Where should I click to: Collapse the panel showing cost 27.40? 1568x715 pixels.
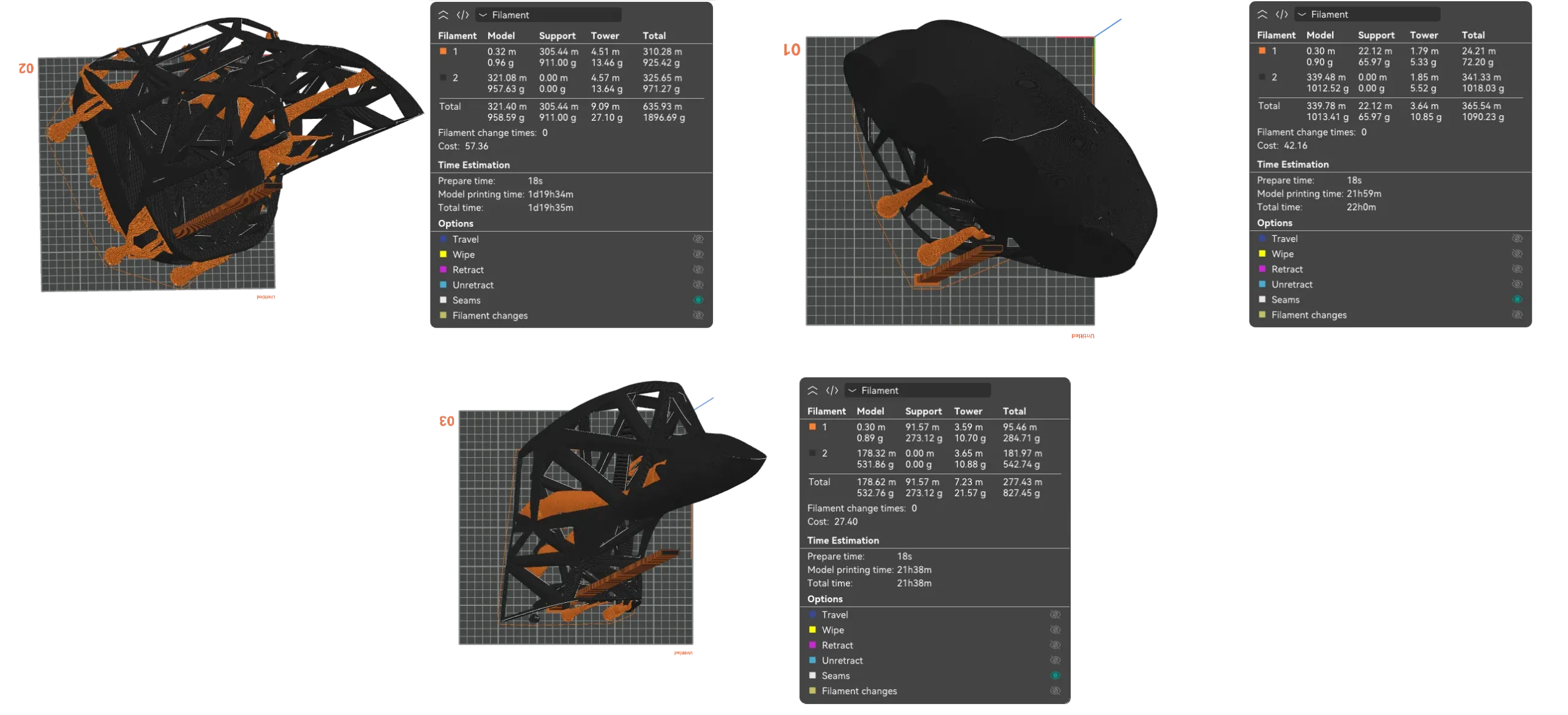pyautogui.click(x=812, y=390)
